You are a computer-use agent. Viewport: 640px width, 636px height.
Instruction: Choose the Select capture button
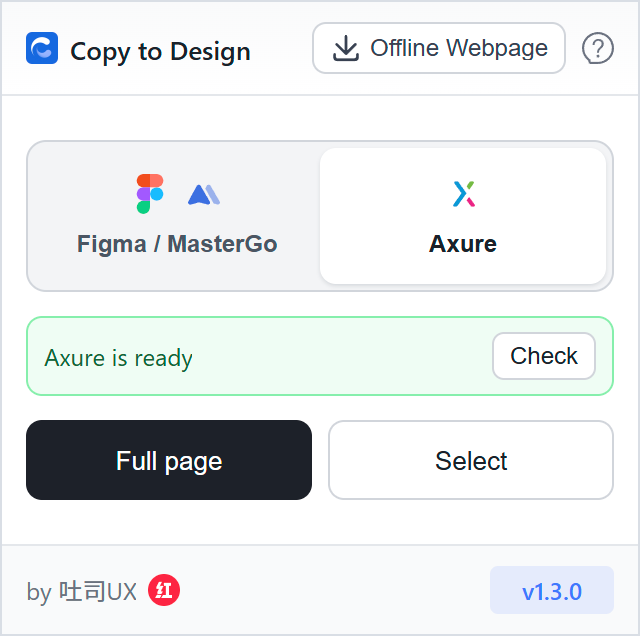[x=471, y=460]
